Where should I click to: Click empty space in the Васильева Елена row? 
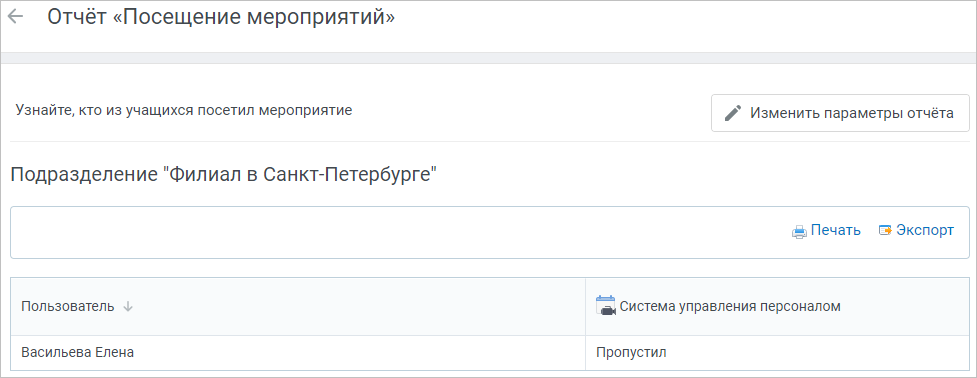point(361,353)
